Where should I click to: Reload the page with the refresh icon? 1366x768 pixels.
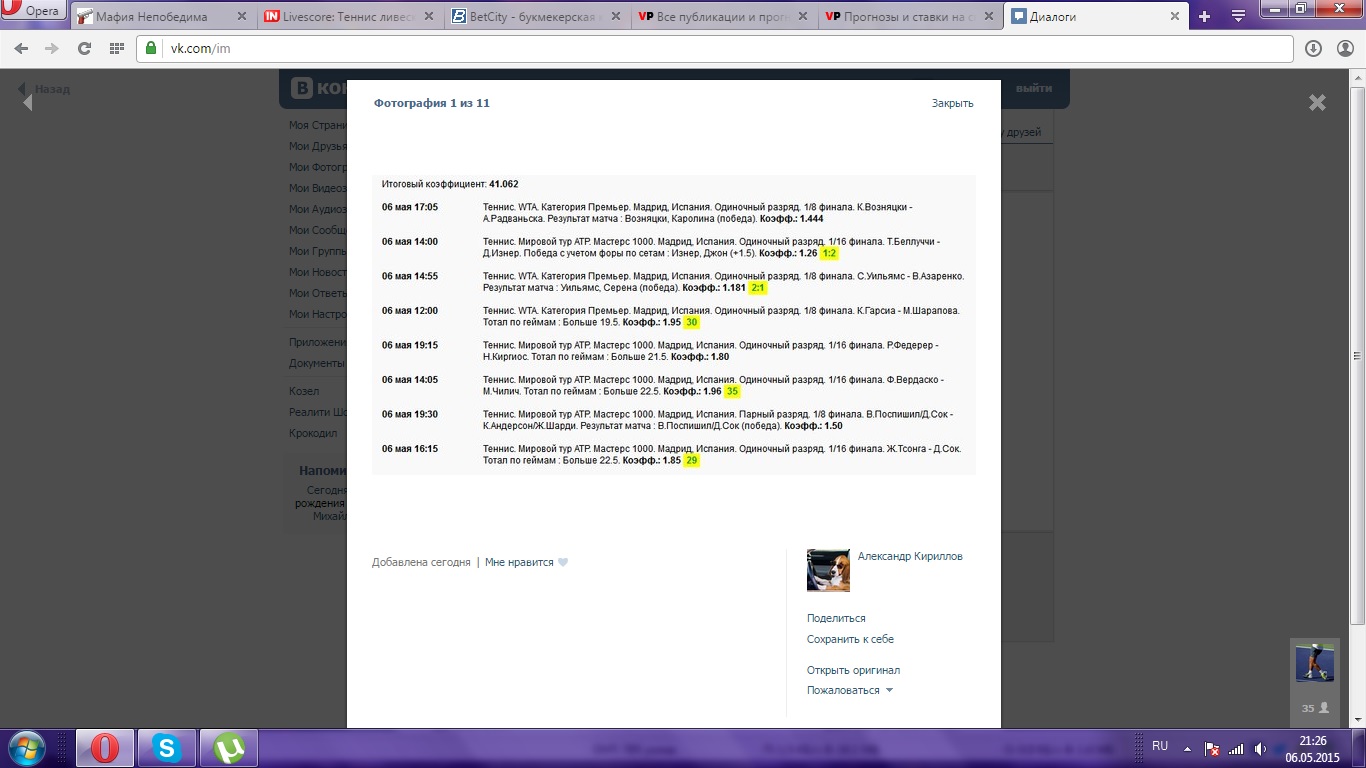coord(84,49)
